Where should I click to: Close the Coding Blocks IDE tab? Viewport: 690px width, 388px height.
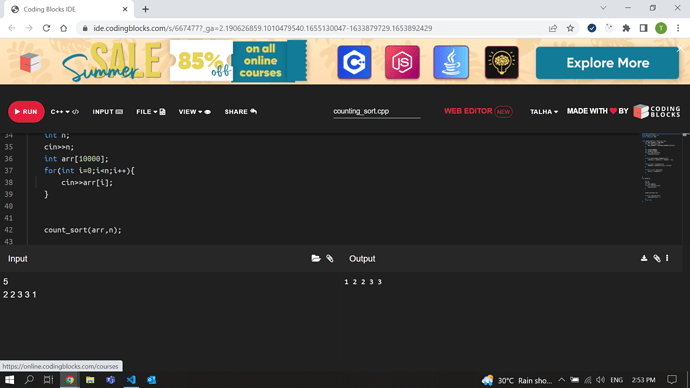[x=125, y=9]
